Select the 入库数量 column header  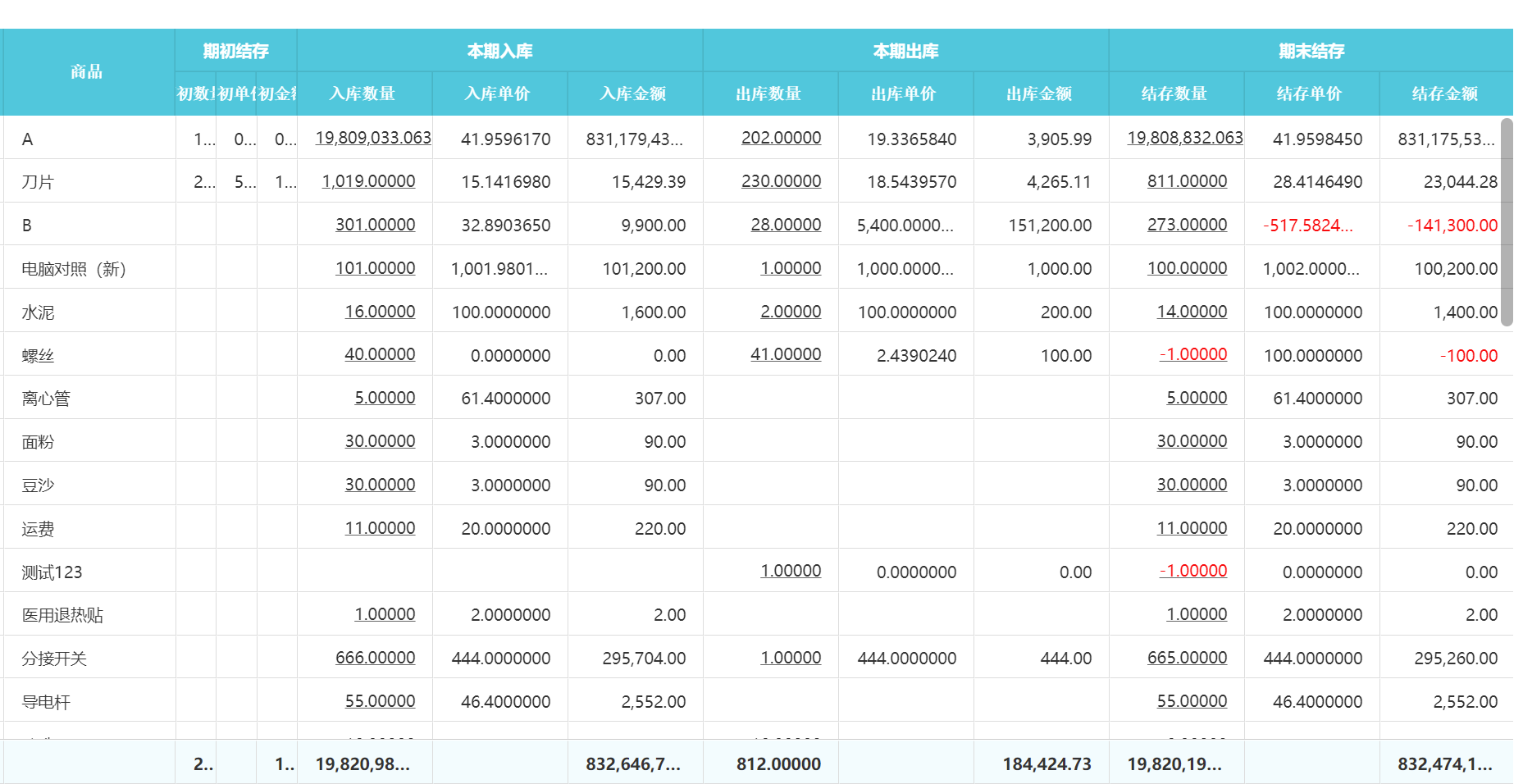363,93
